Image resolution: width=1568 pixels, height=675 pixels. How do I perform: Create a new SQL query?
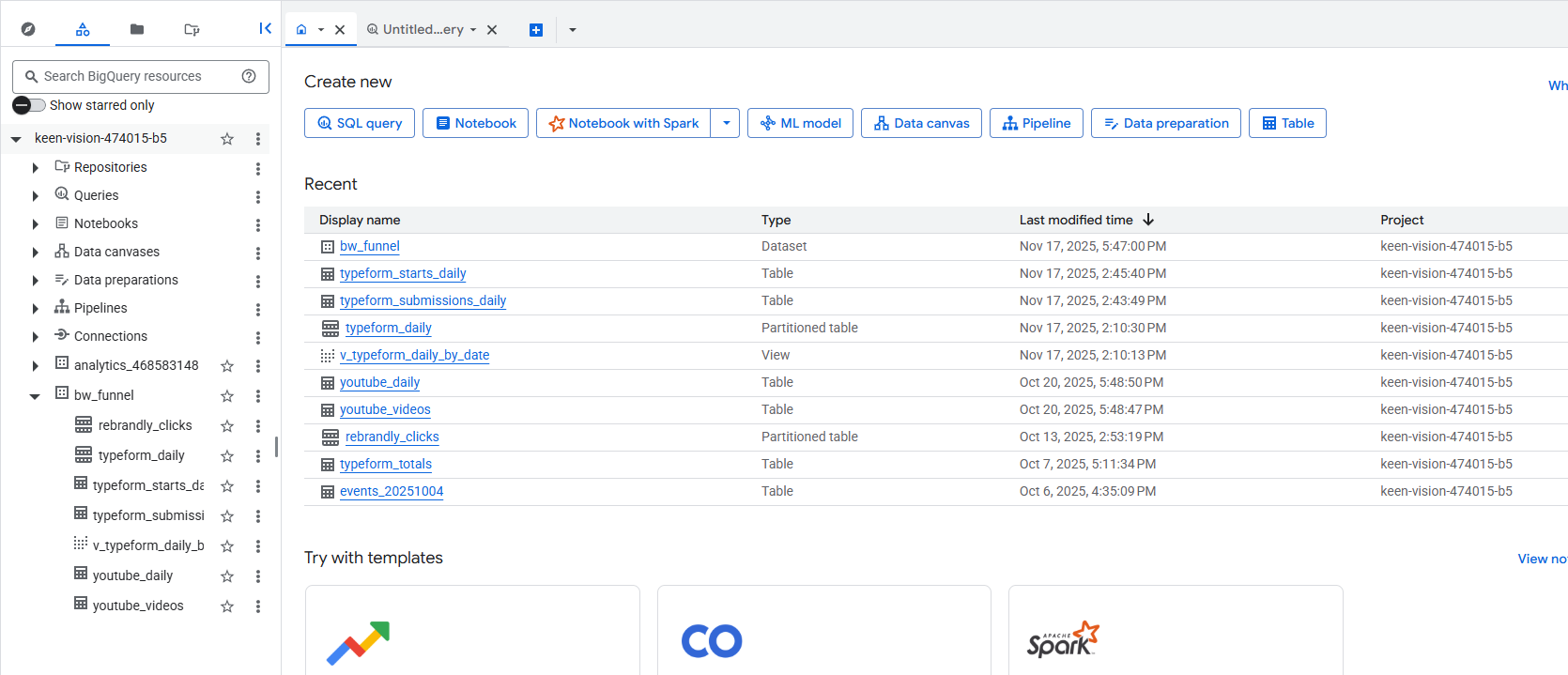click(x=360, y=123)
